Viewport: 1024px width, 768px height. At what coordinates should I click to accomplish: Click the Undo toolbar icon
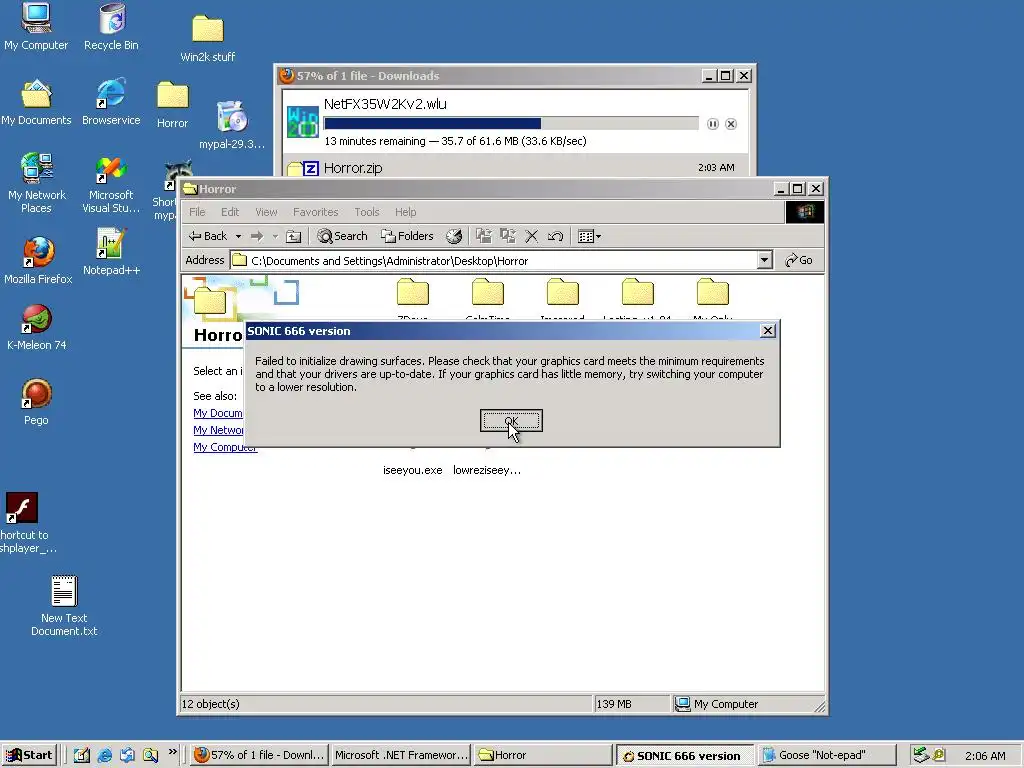pos(555,236)
